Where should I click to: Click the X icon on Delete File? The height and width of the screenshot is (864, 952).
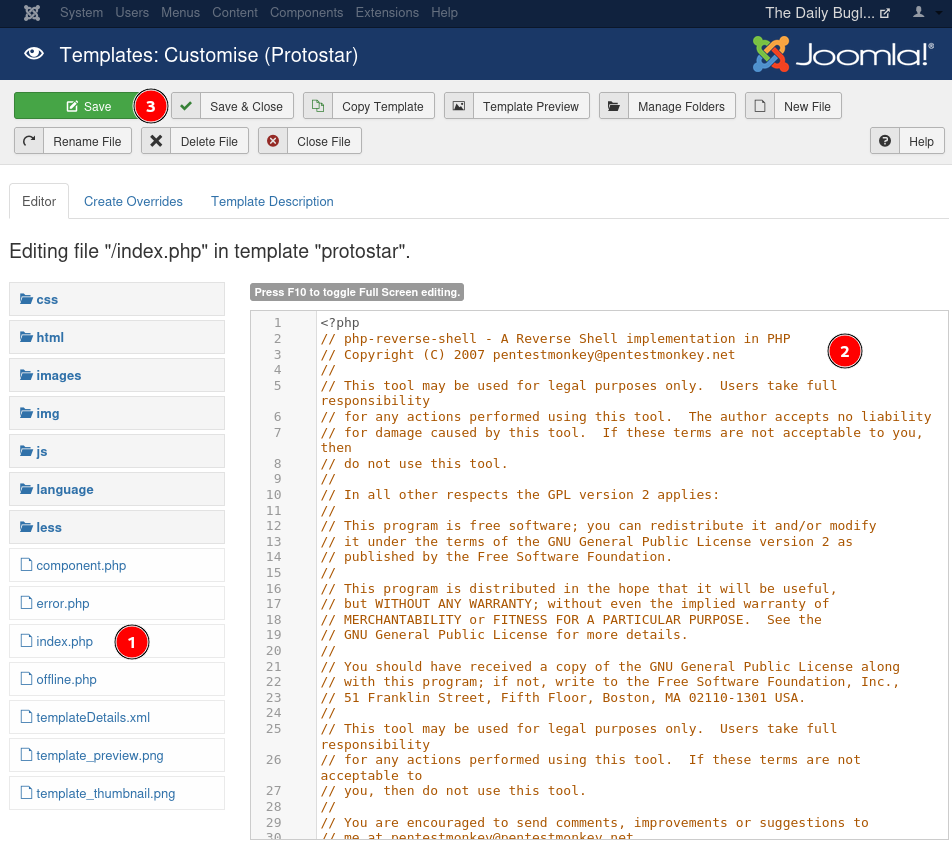click(x=156, y=141)
